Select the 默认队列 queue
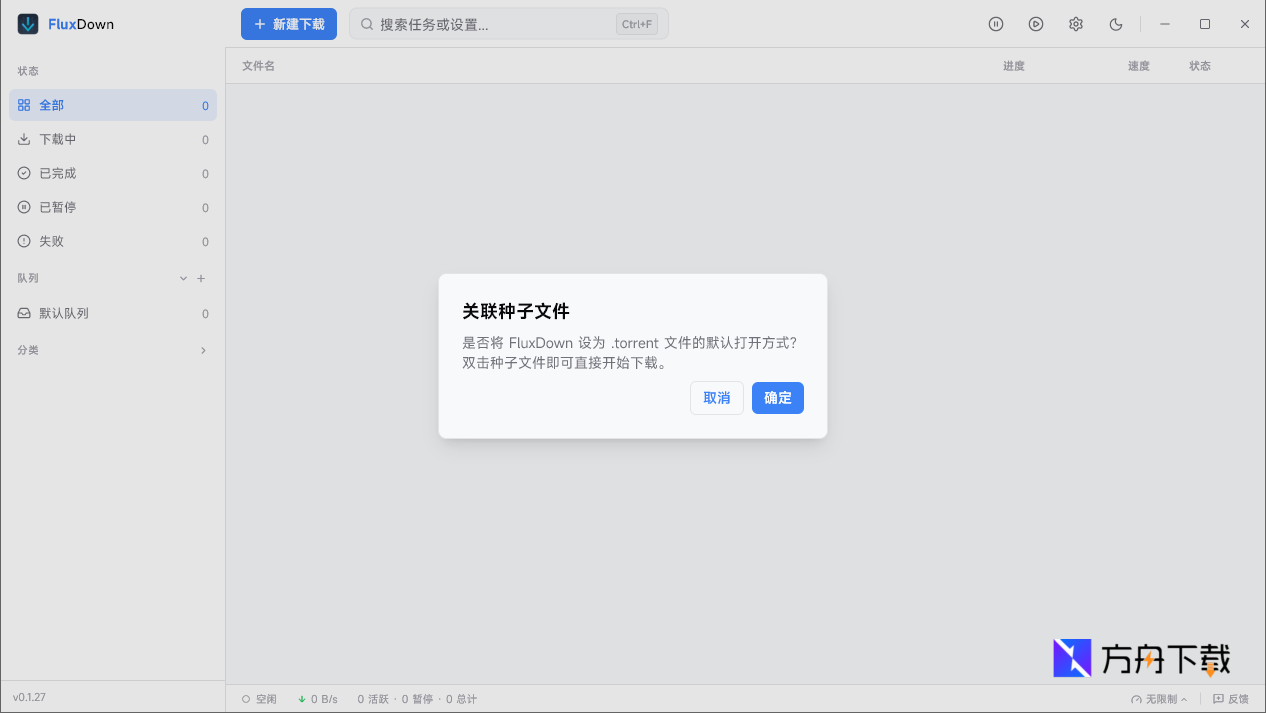Viewport: 1266px width, 713px height. 62,313
